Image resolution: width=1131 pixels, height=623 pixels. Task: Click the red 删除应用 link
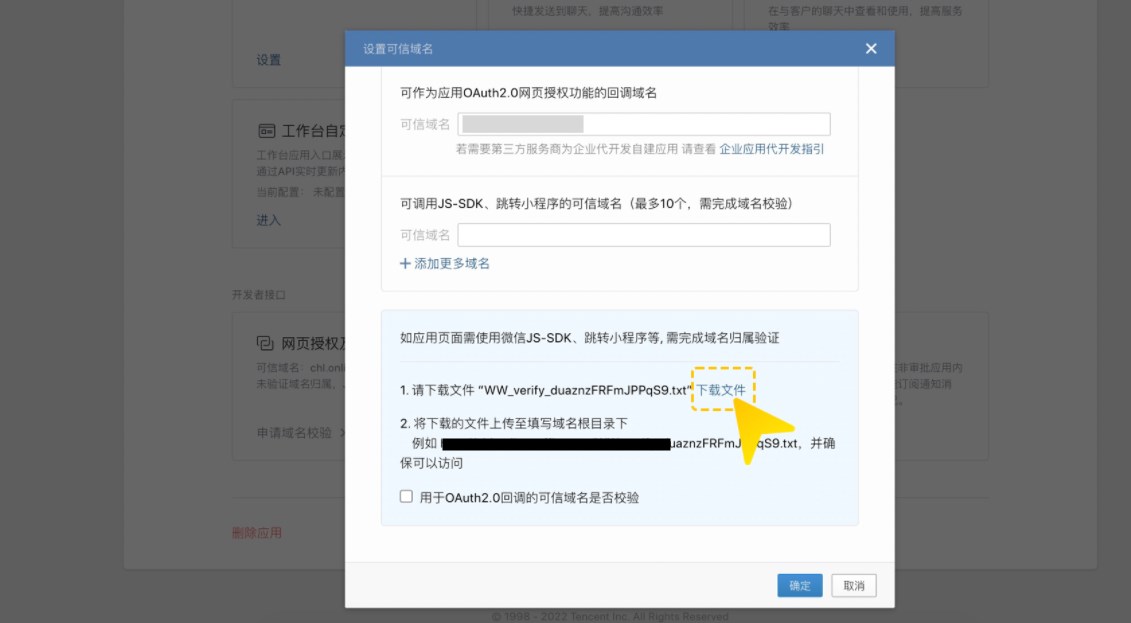coord(257,533)
